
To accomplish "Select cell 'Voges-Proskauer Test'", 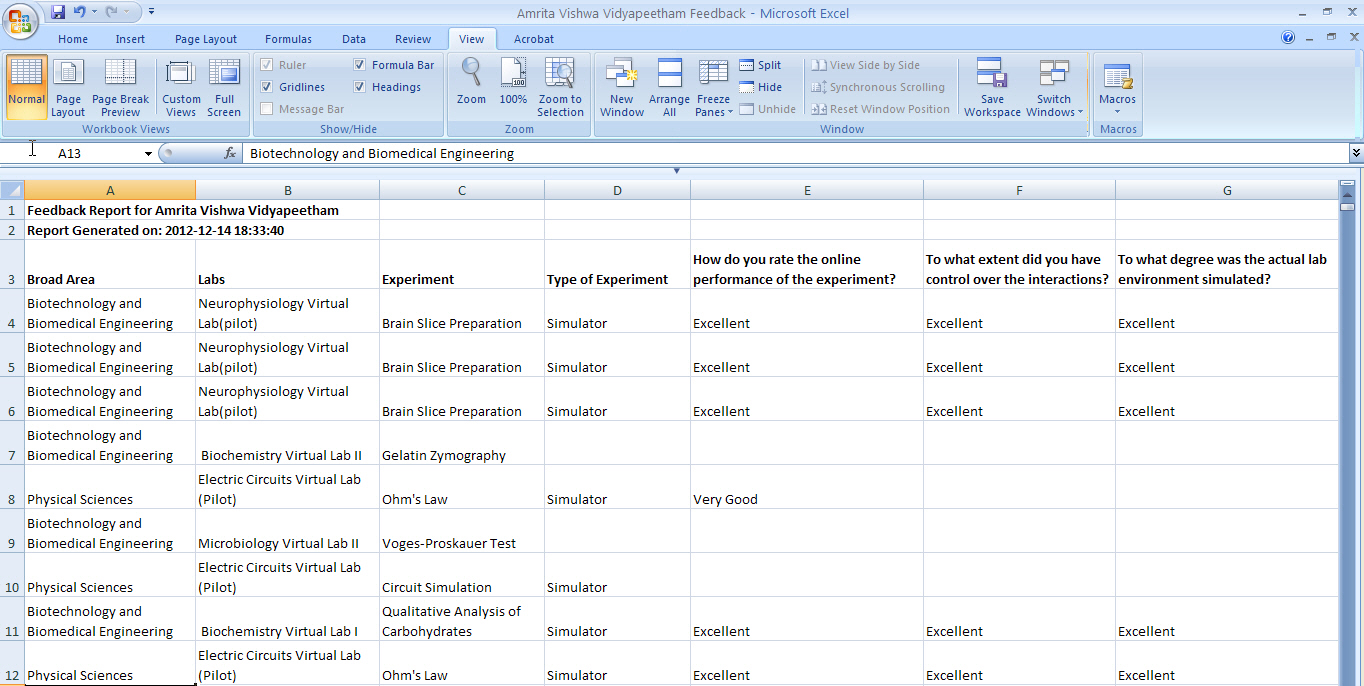I will point(462,531).
